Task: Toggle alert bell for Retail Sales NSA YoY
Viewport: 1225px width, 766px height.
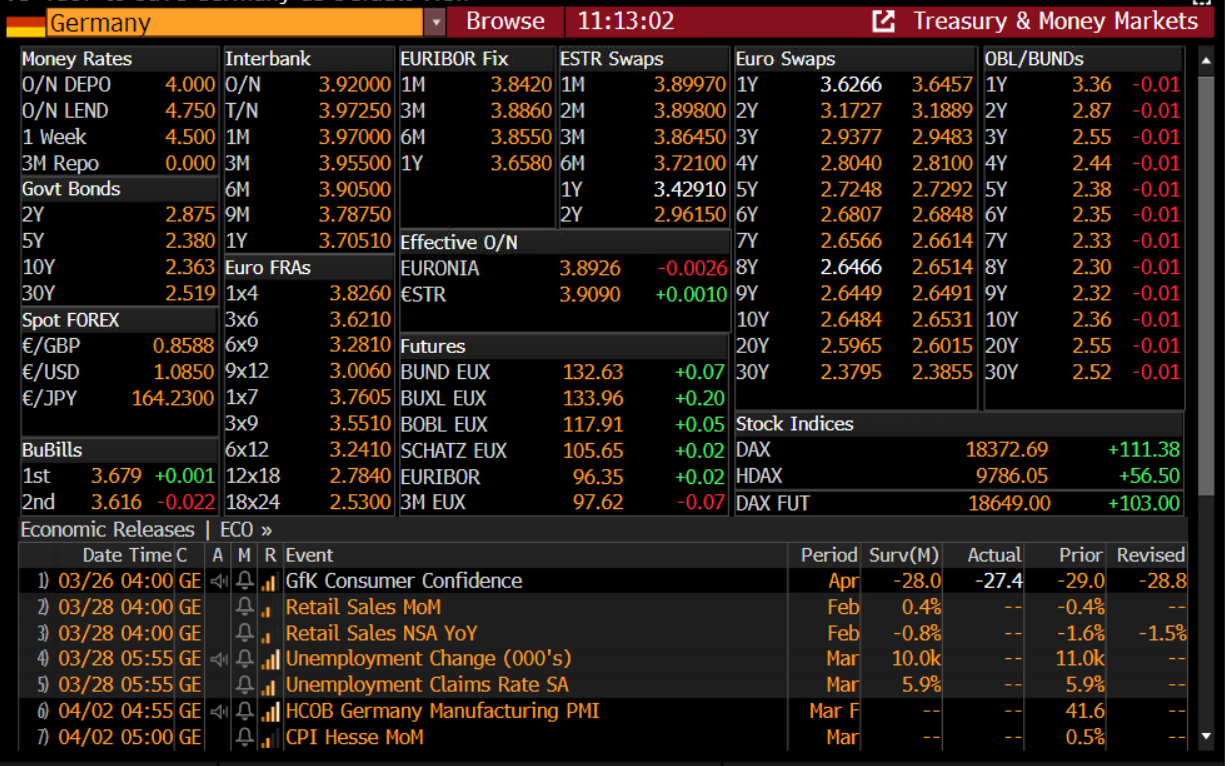Action: point(244,633)
